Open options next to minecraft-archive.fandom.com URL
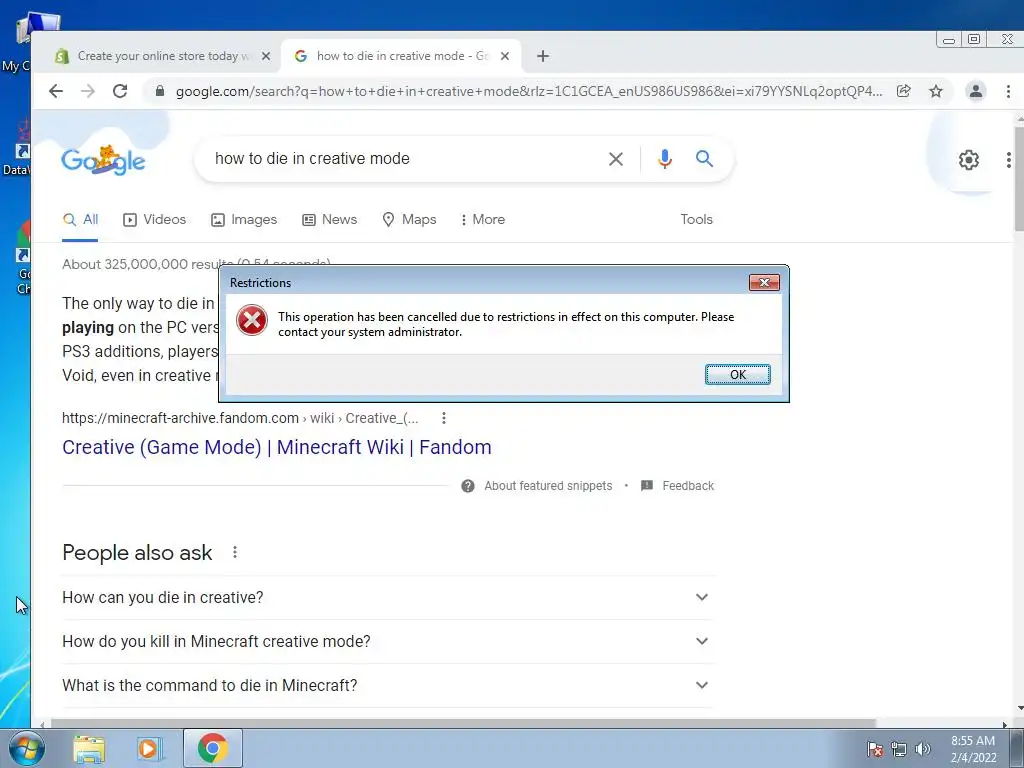The image size is (1024, 768). pos(444,418)
